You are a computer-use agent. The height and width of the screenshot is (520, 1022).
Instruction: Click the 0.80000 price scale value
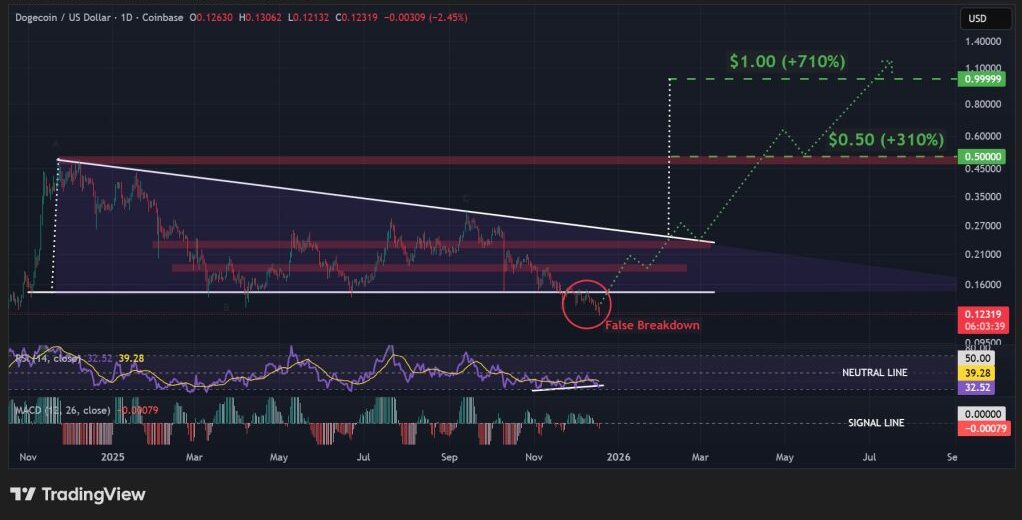pyautogui.click(x=983, y=104)
